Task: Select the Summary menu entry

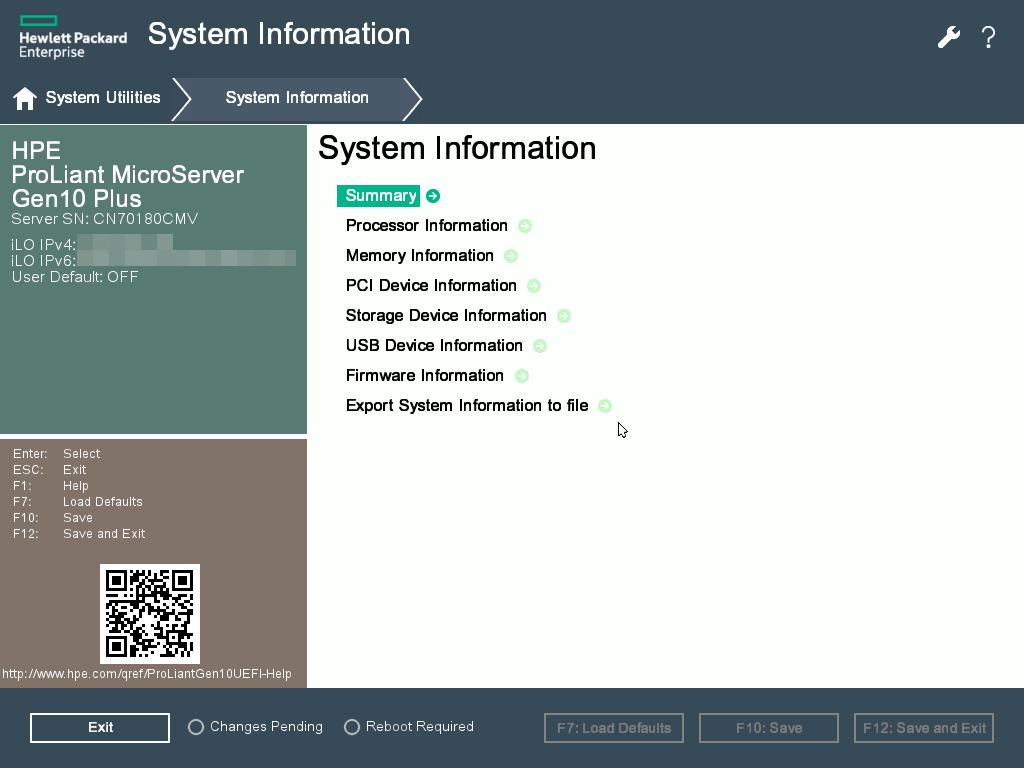Action: [x=379, y=196]
